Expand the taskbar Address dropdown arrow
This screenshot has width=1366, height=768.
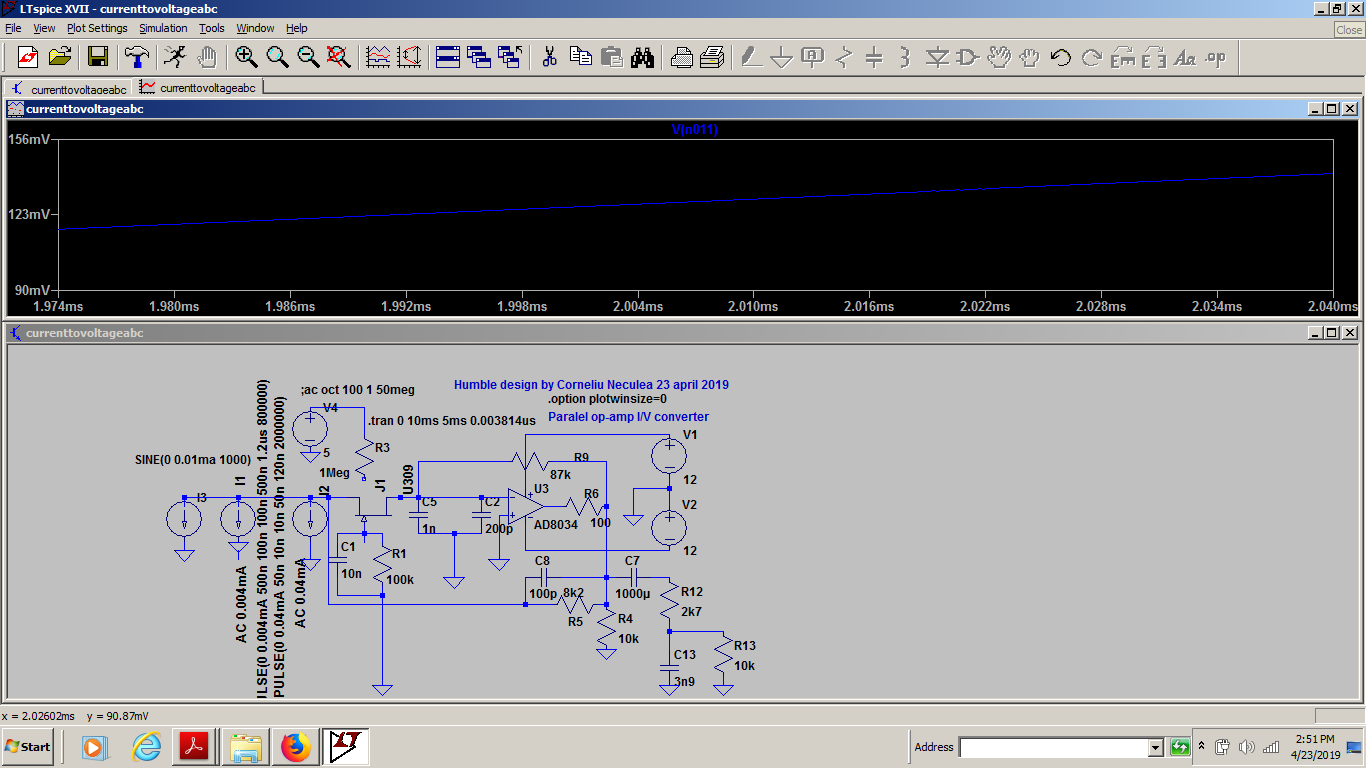pos(1156,747)
